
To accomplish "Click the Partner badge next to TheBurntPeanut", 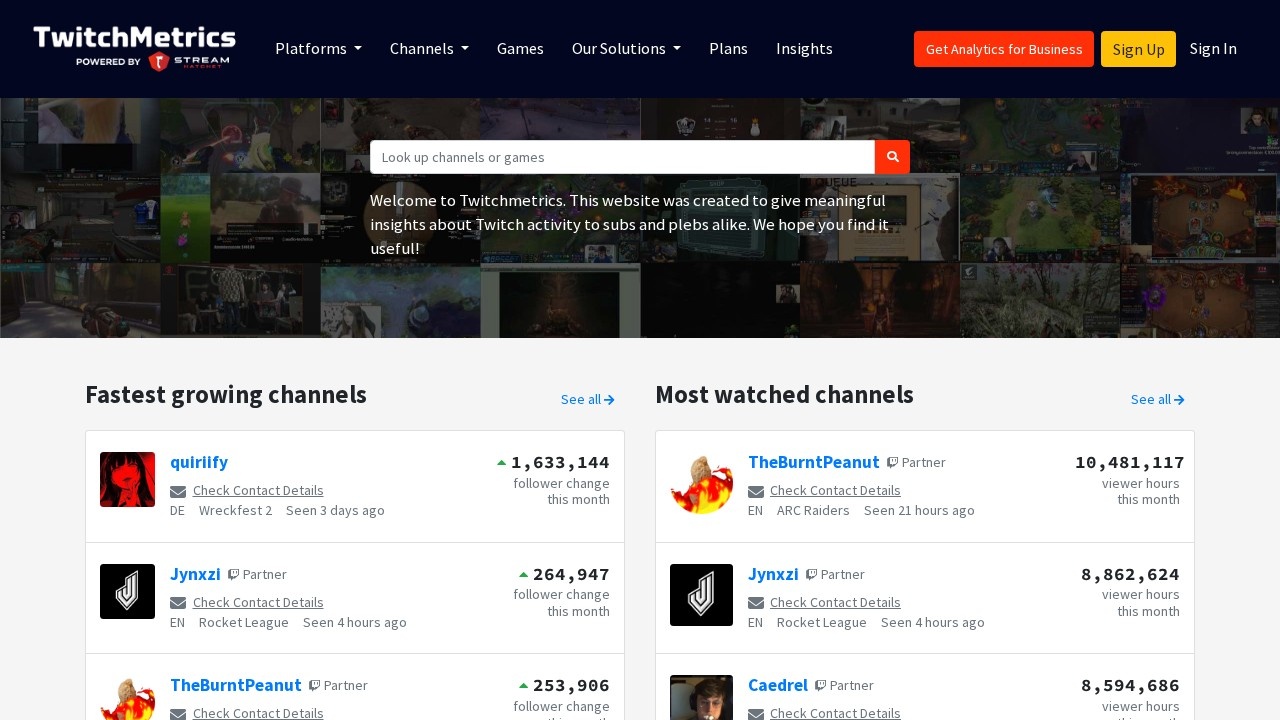I will click(891, 462).
